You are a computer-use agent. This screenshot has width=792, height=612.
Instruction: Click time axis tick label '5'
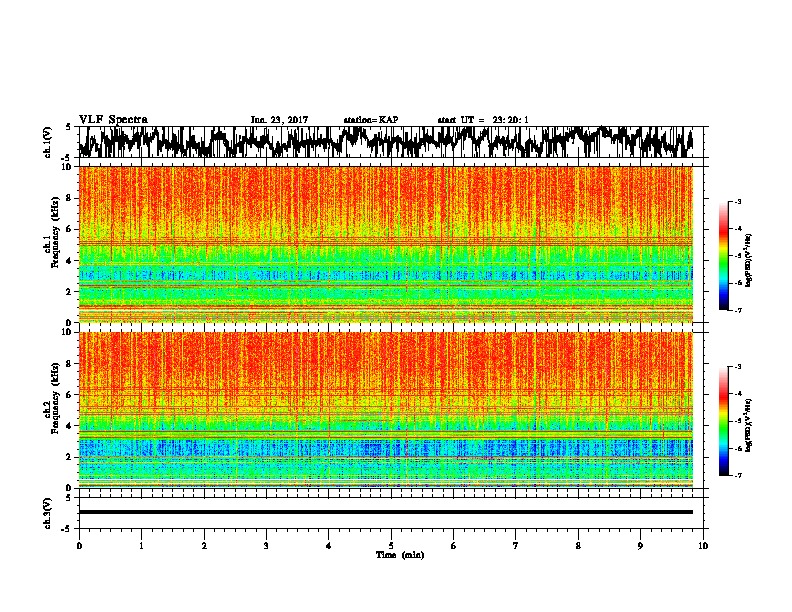click(x=391, y=545)
